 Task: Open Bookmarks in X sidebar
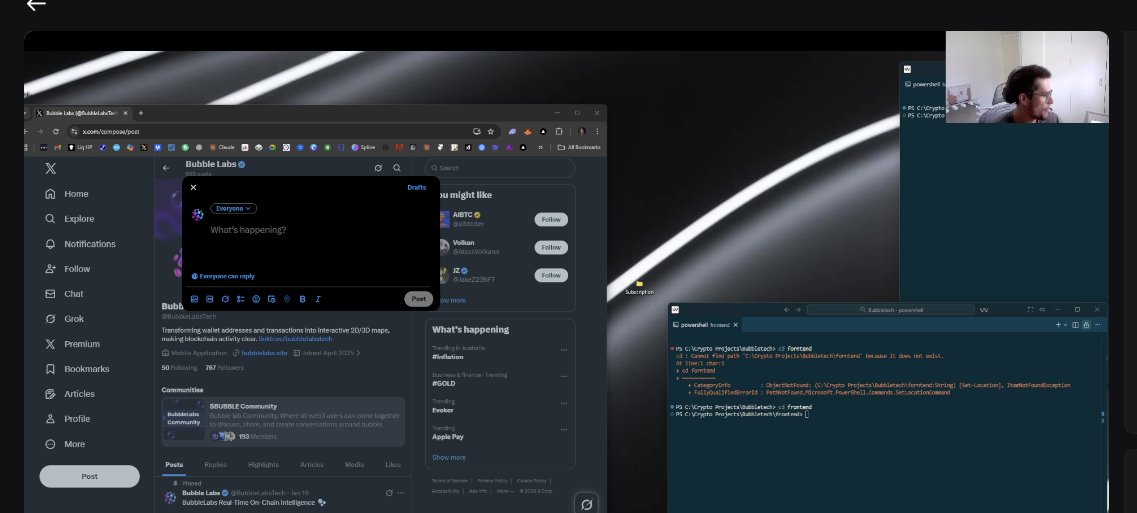[77, 369]
